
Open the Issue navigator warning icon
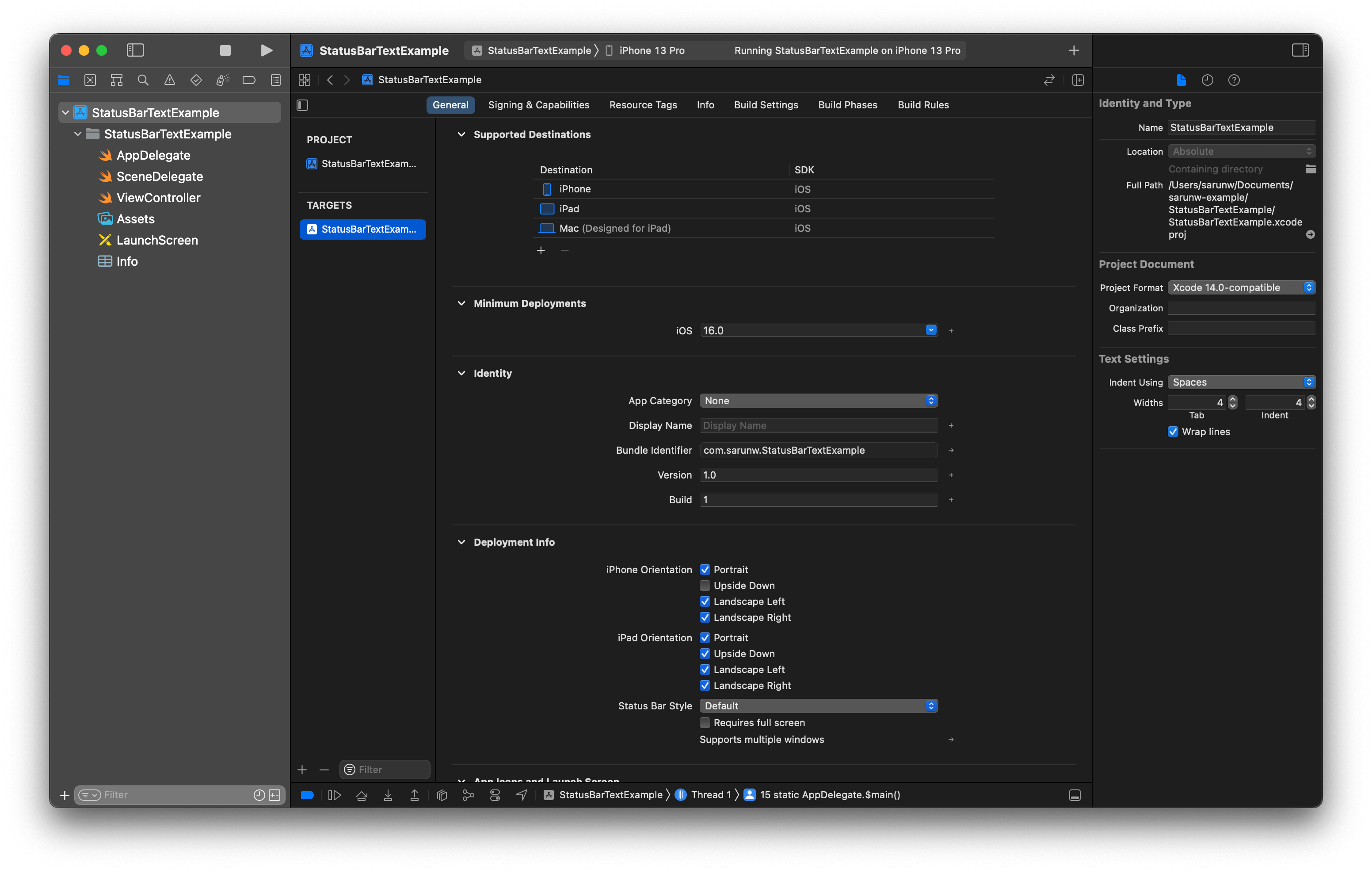(170, 80)
